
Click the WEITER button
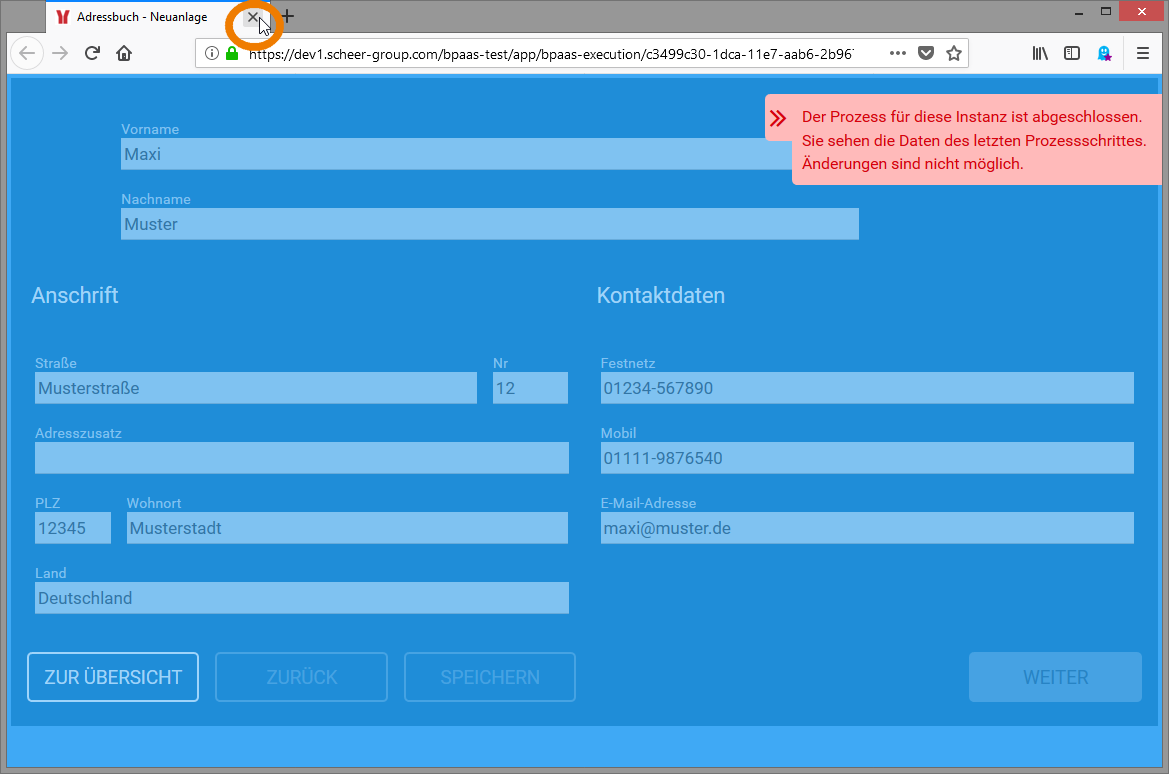click(1056, 677)
